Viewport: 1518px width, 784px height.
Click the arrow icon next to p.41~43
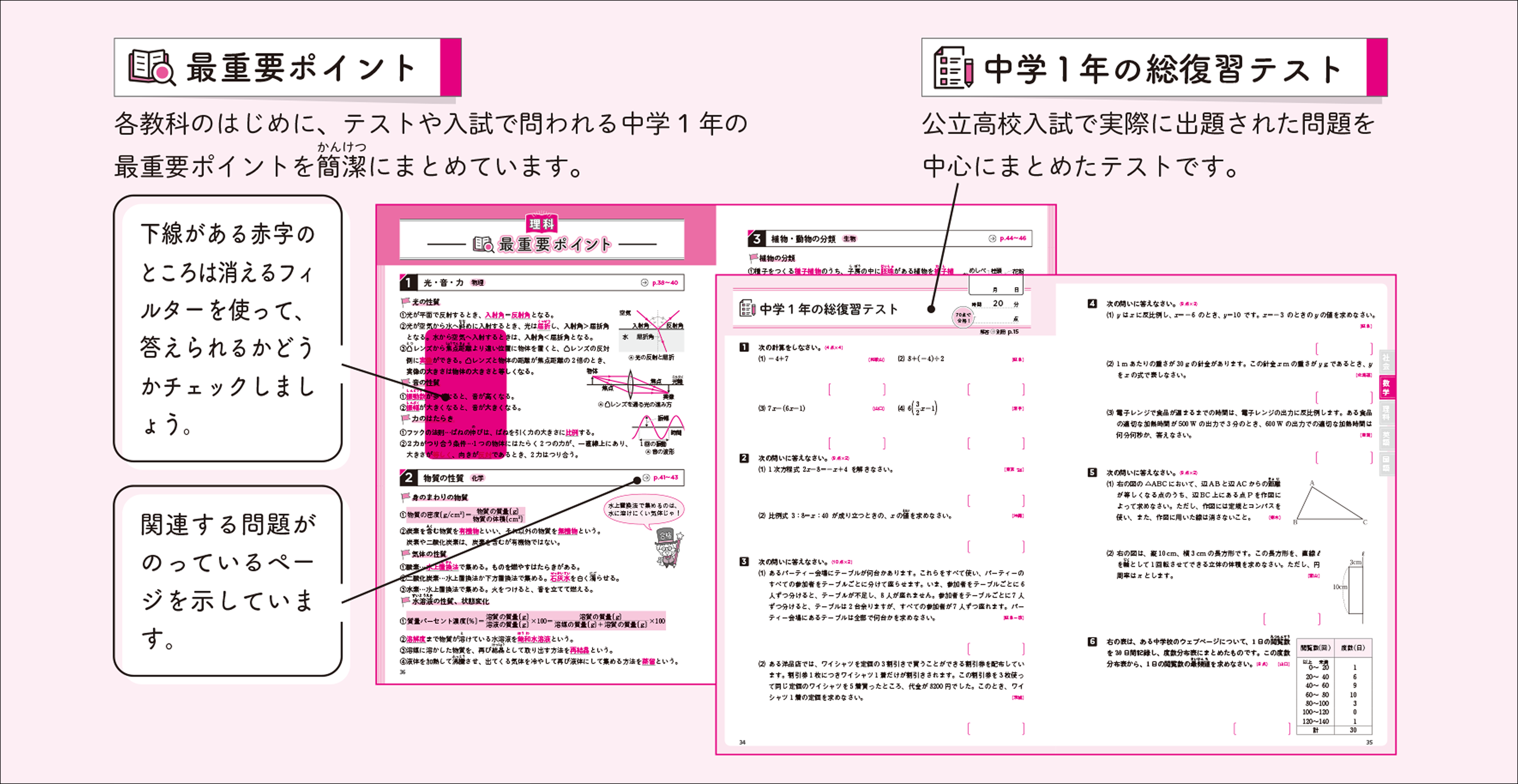pos(646,478)
